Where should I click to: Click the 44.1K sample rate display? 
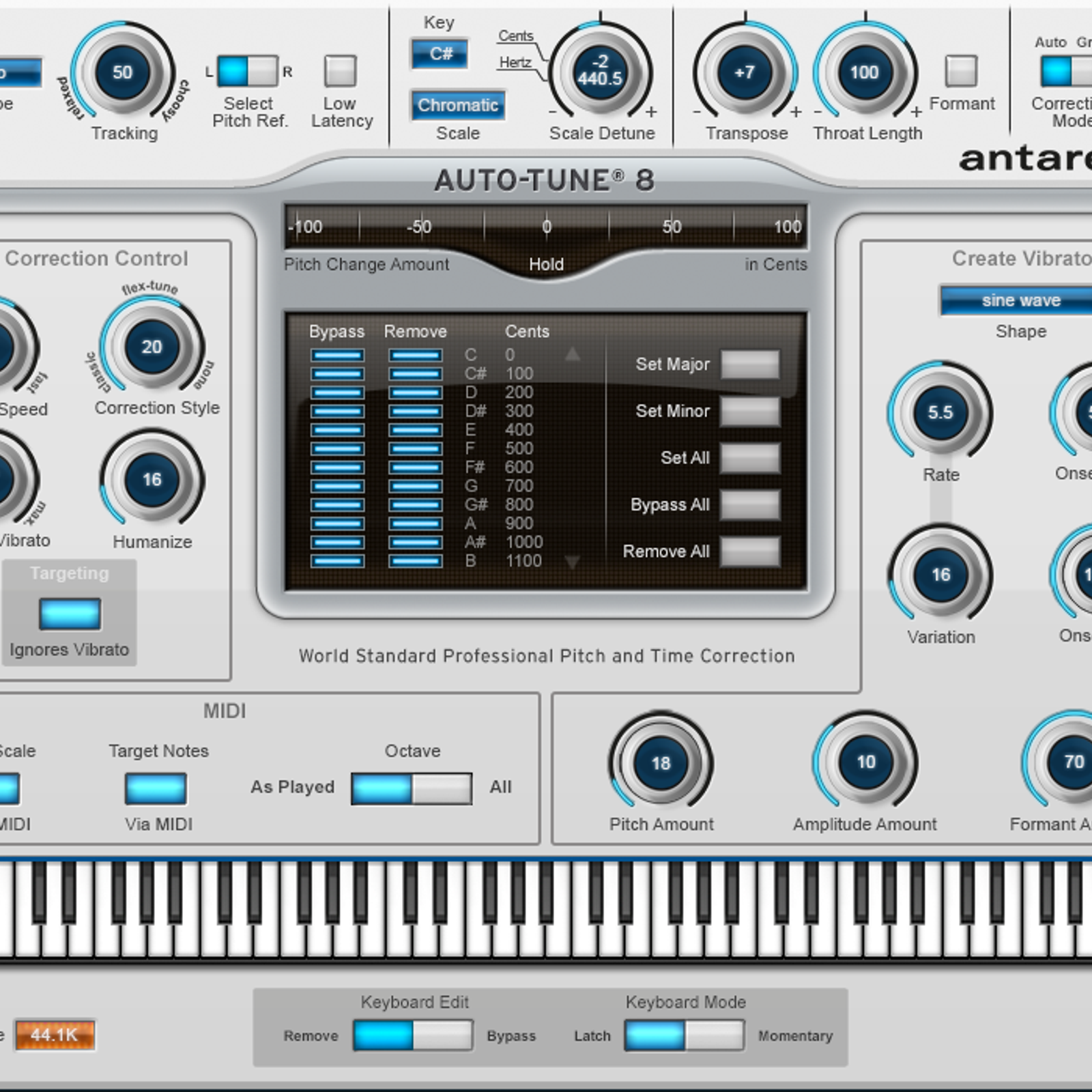point(55,1035)
